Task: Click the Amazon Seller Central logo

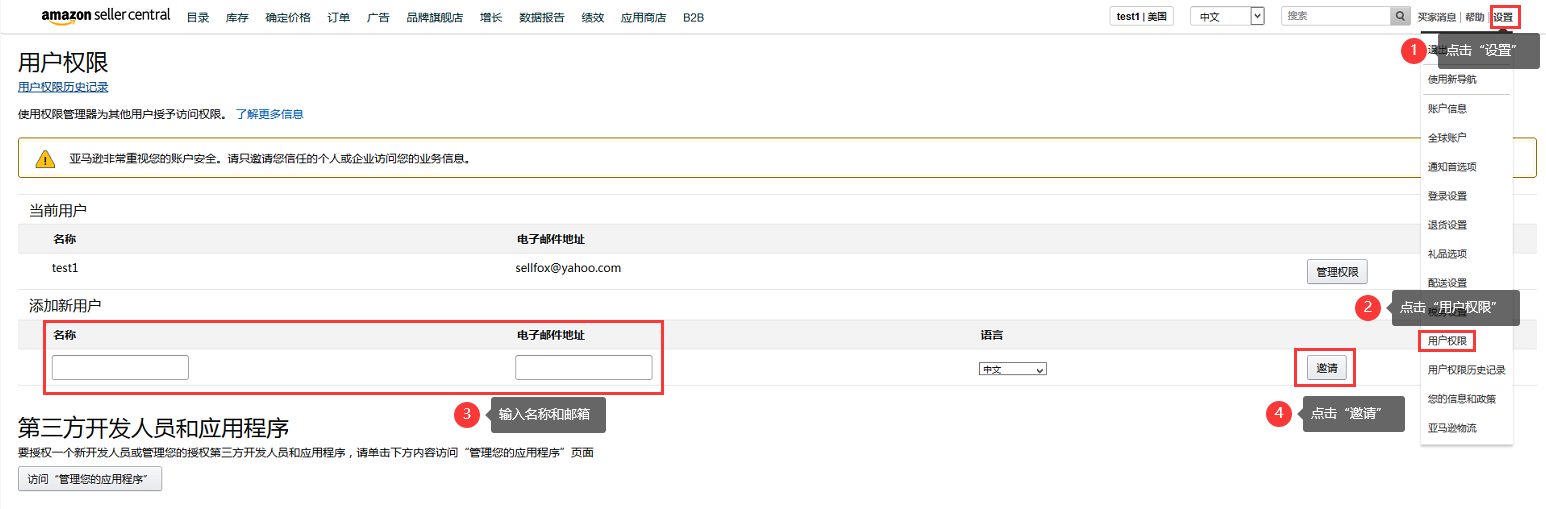Action: tap(106, 16)
